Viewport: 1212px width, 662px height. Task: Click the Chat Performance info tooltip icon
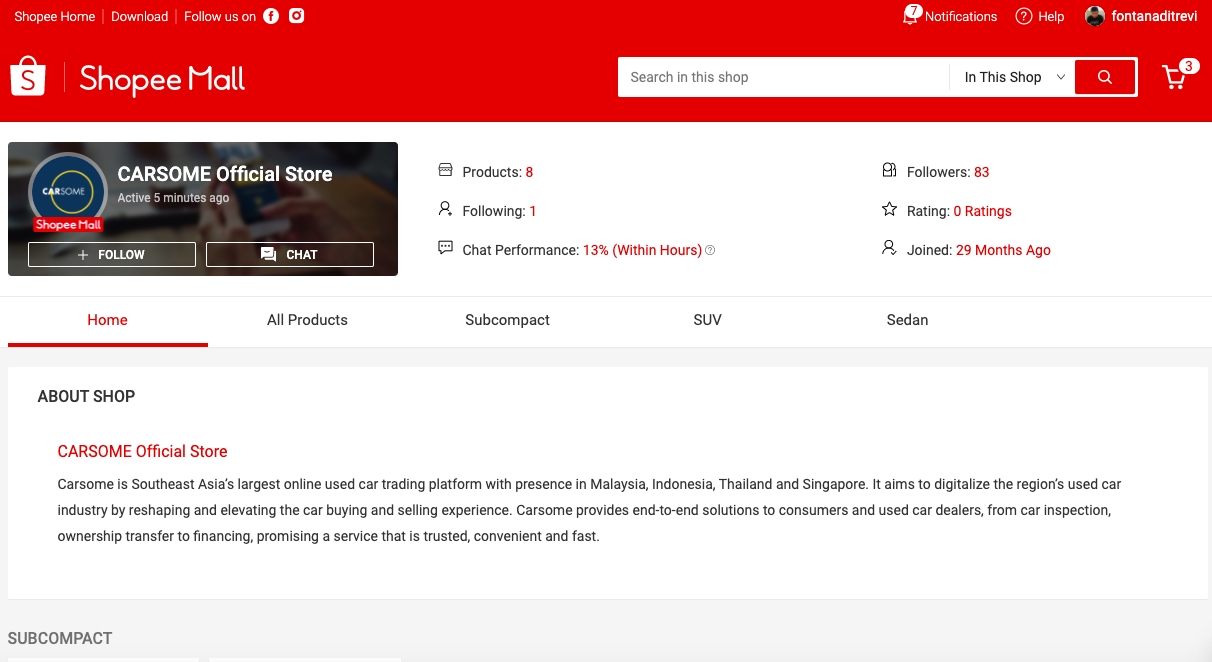point(710,250)
